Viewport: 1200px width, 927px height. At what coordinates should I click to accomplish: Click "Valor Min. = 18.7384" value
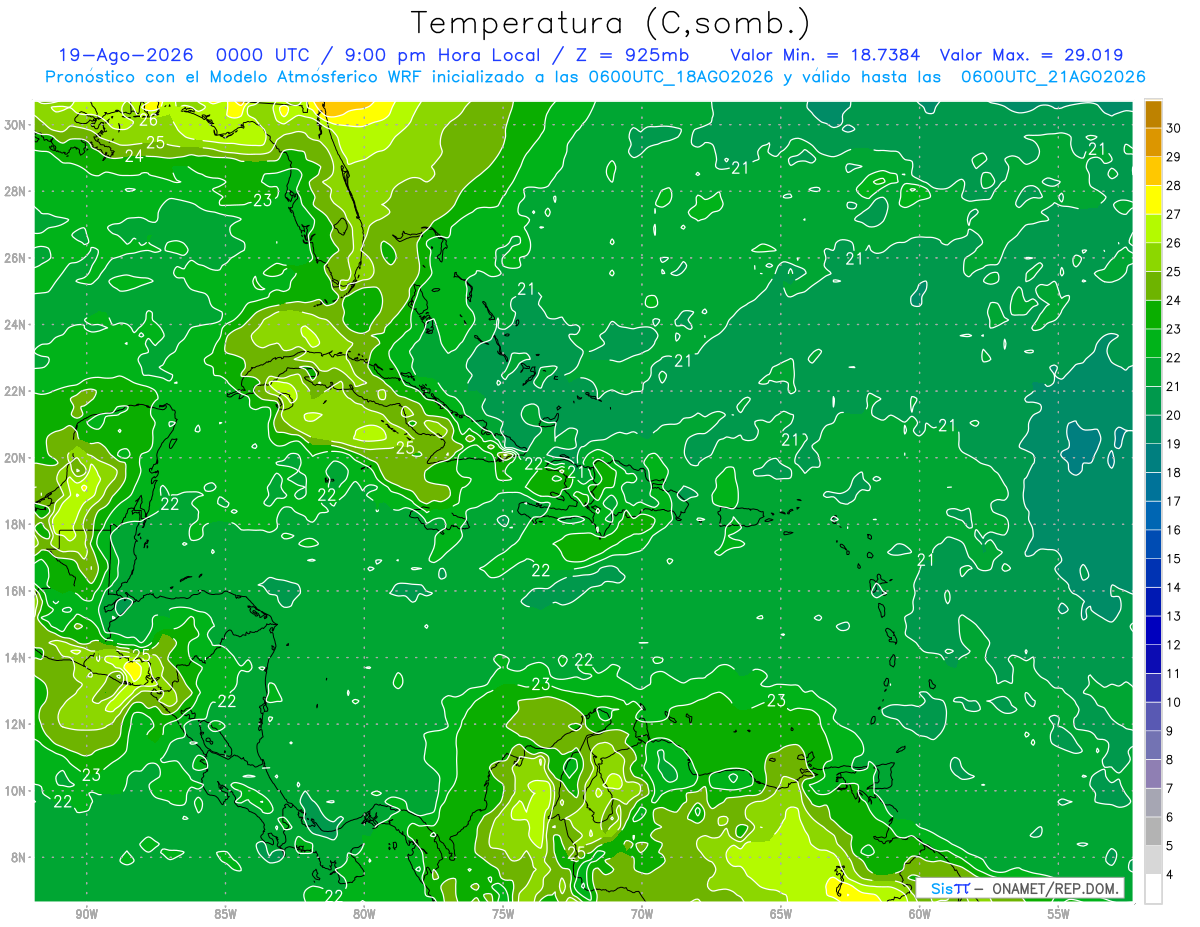(825, 55)
